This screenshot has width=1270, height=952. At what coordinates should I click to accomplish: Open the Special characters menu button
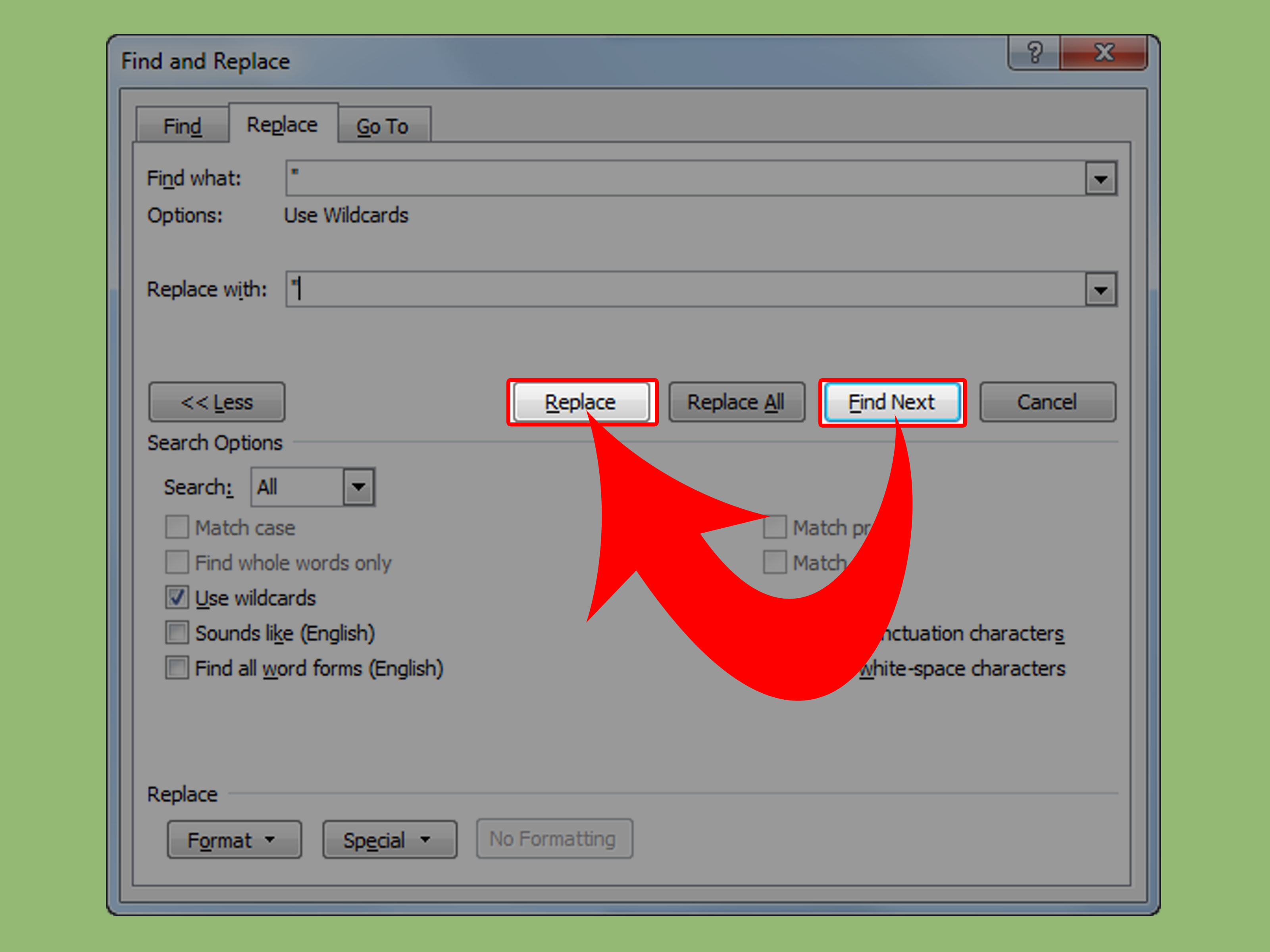(389, 840)
